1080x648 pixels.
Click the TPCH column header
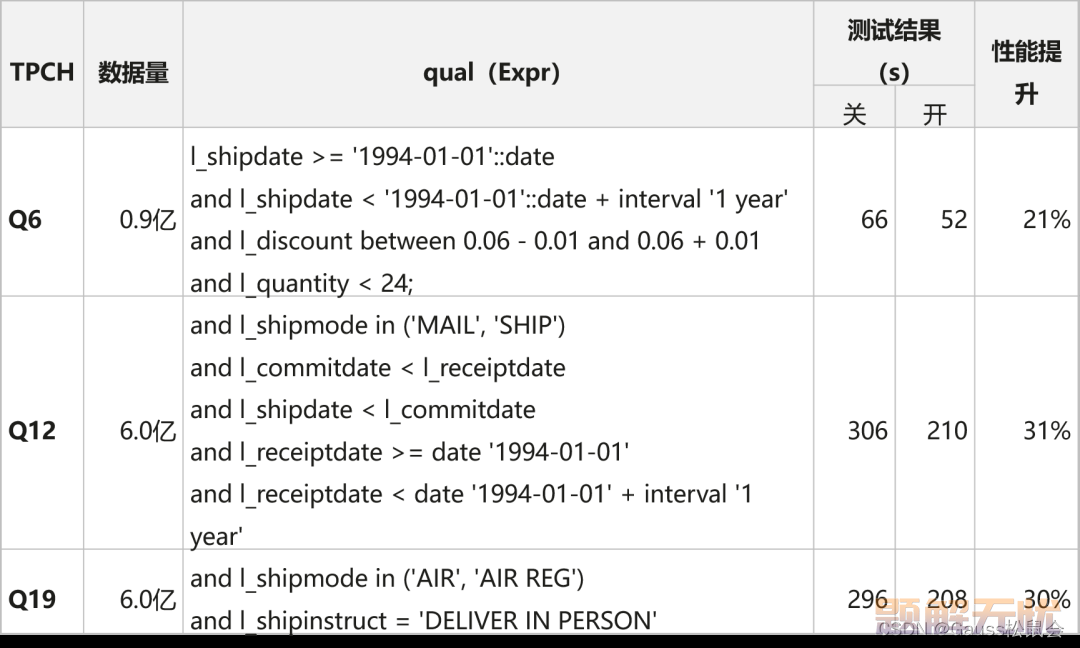coord(42,72)
